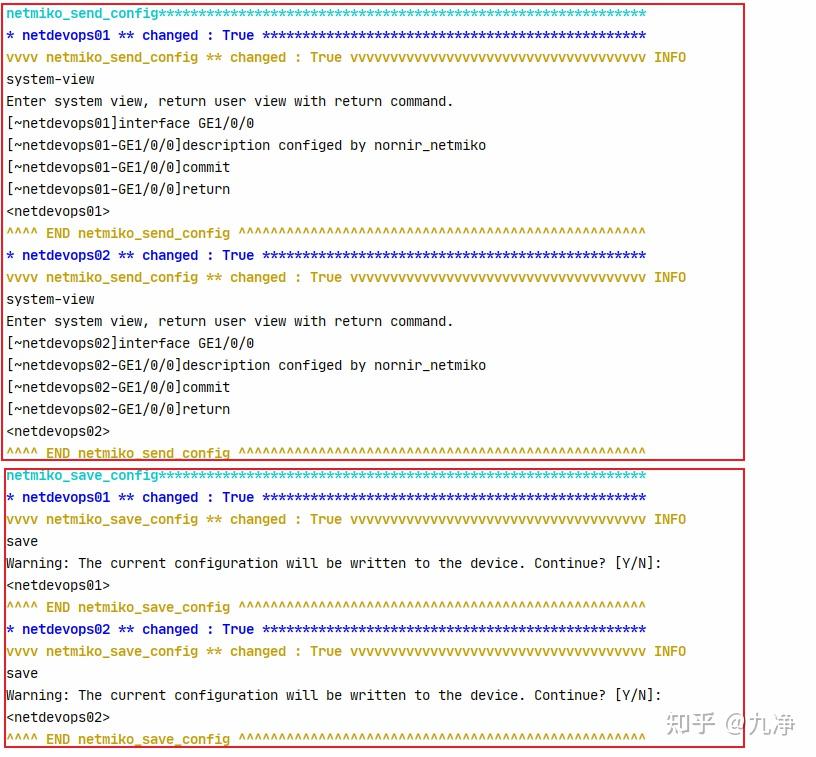Click the netdevops01-GE1/0/0 description configed line

tap(246, 146)
